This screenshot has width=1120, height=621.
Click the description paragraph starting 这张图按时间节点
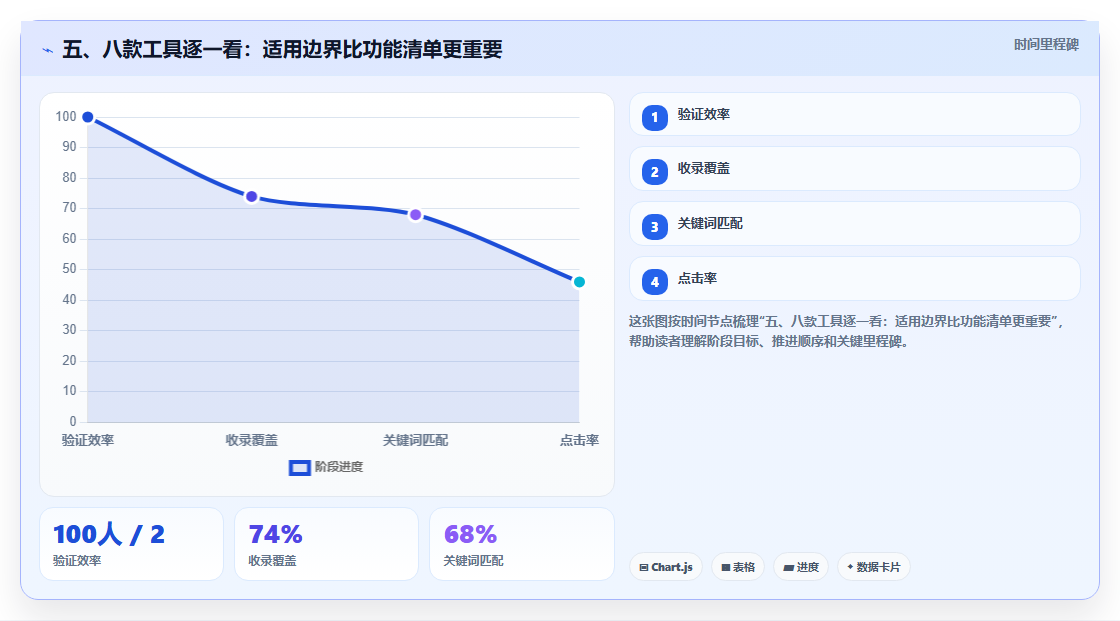pos(846,331)
